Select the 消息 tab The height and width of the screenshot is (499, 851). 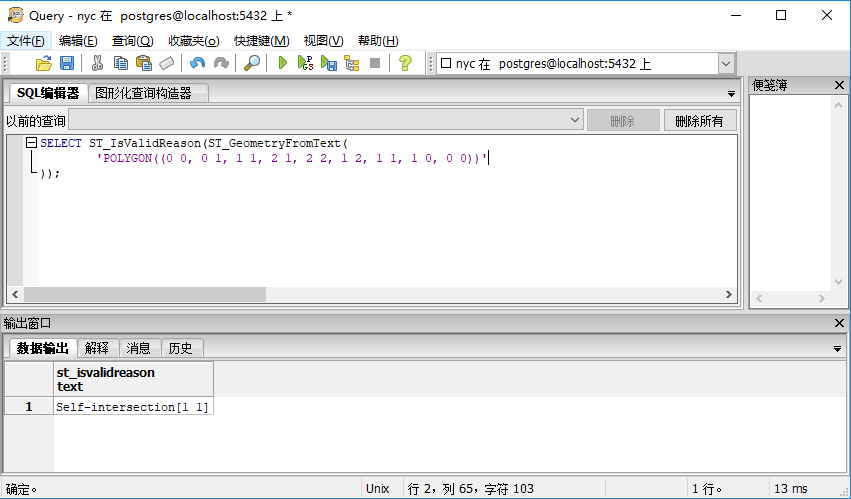(138, 348)
